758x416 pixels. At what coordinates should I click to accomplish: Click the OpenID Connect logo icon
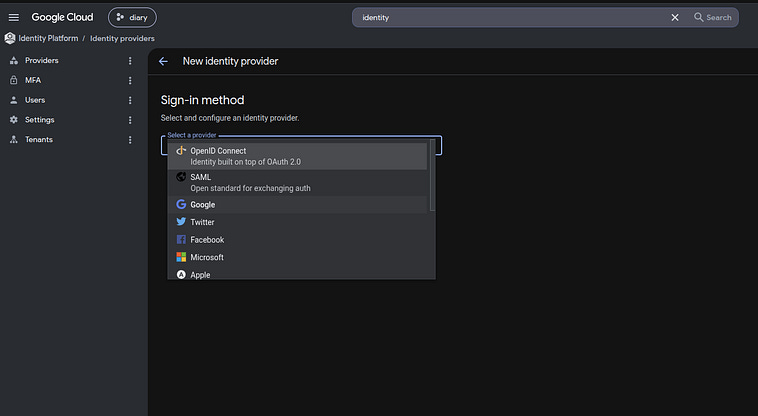[x=181, y=151]
